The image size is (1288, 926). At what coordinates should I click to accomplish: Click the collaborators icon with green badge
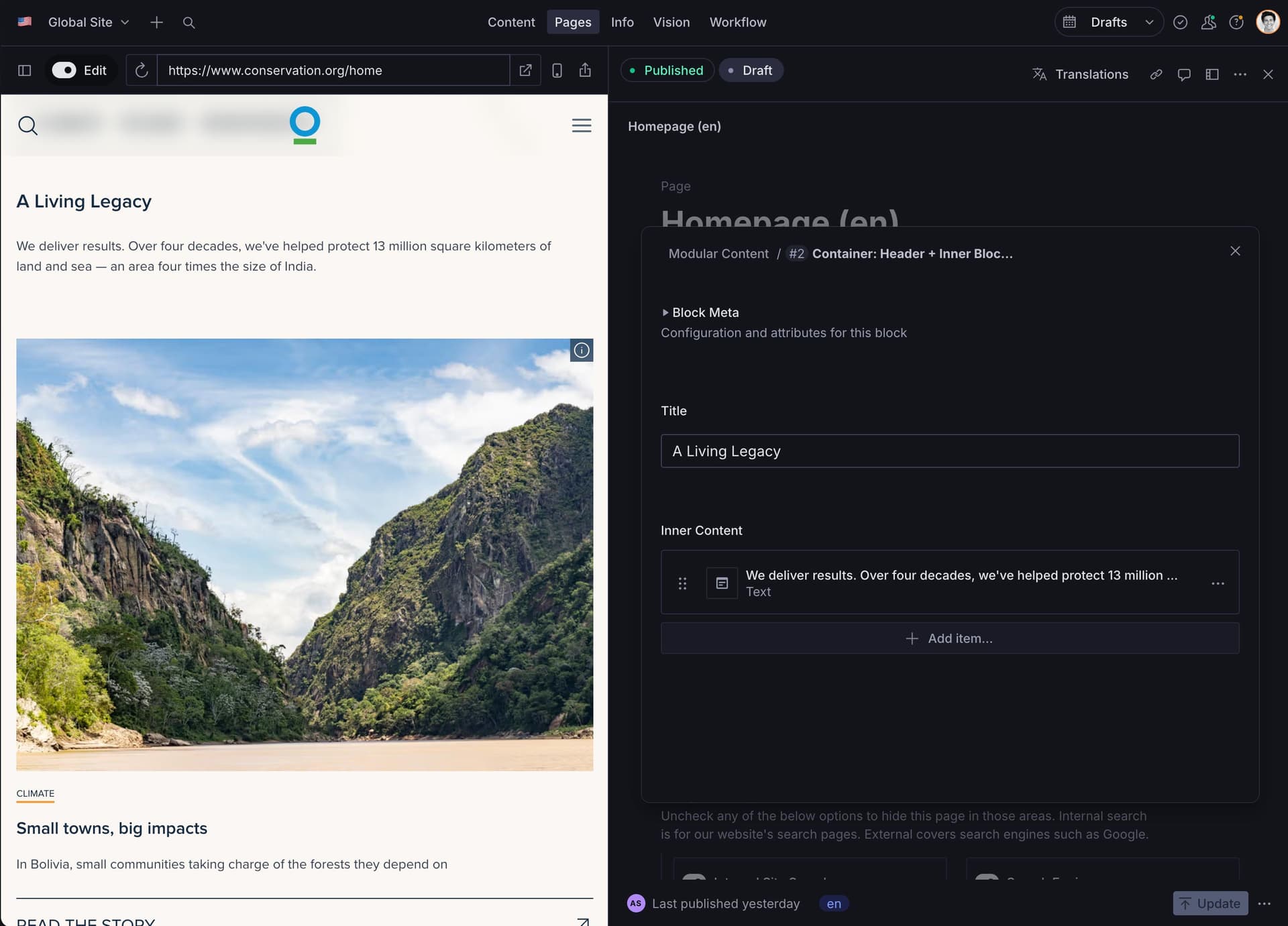pyautogui.click(x=1208, y=22)
